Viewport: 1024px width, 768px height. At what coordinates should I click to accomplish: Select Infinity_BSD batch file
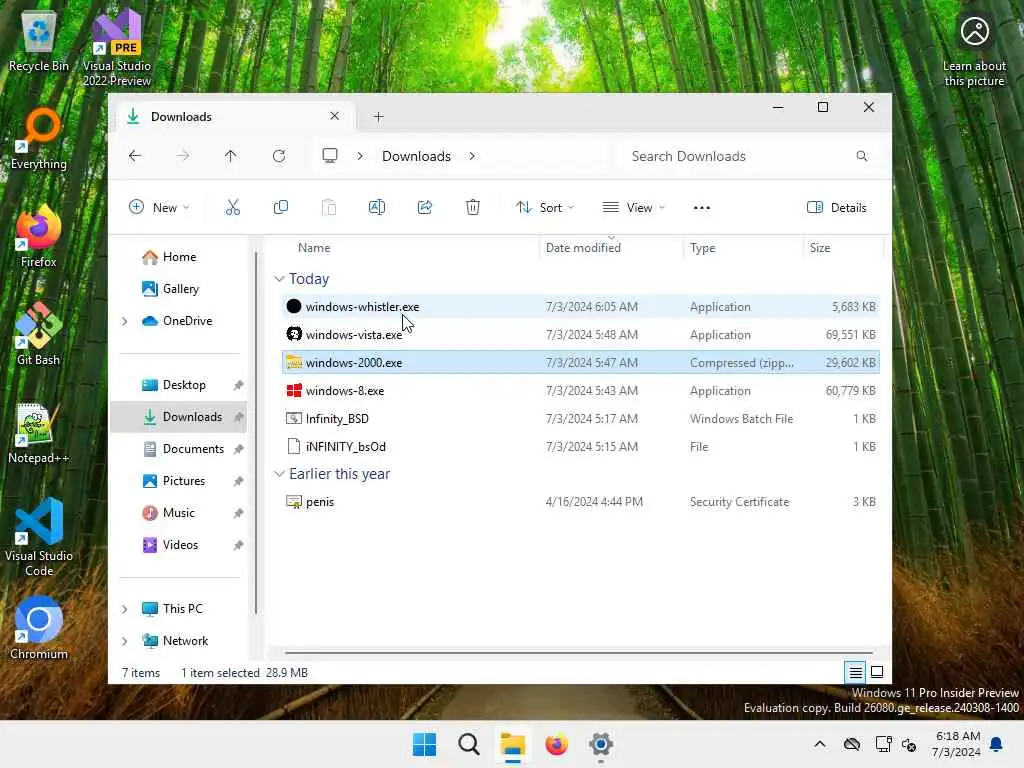581,419
